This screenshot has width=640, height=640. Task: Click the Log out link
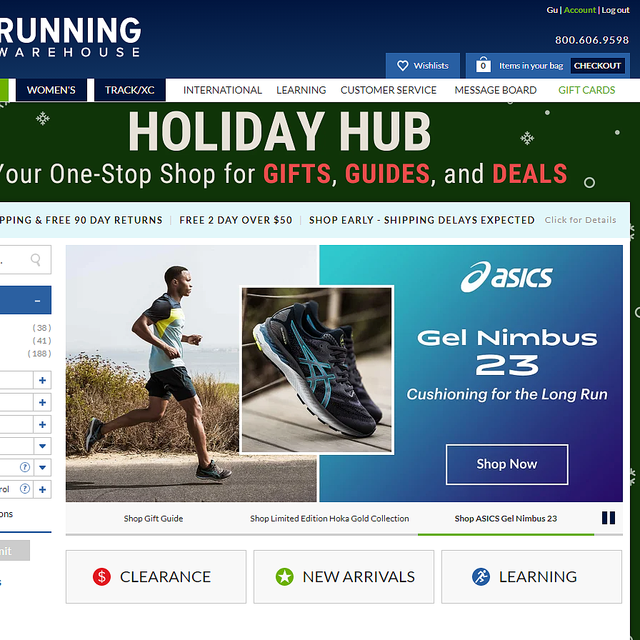(x=615, y=10)
